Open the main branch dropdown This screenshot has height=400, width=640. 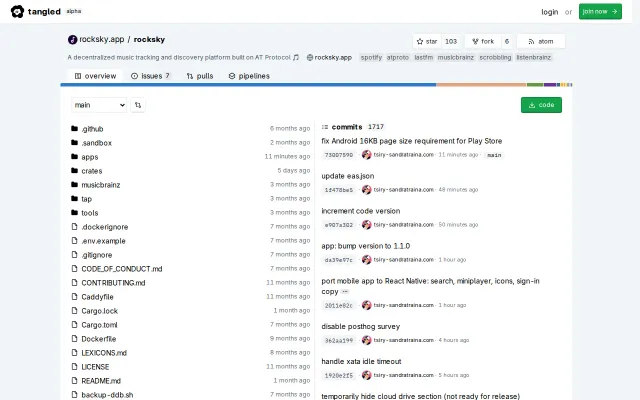[99, 105]
